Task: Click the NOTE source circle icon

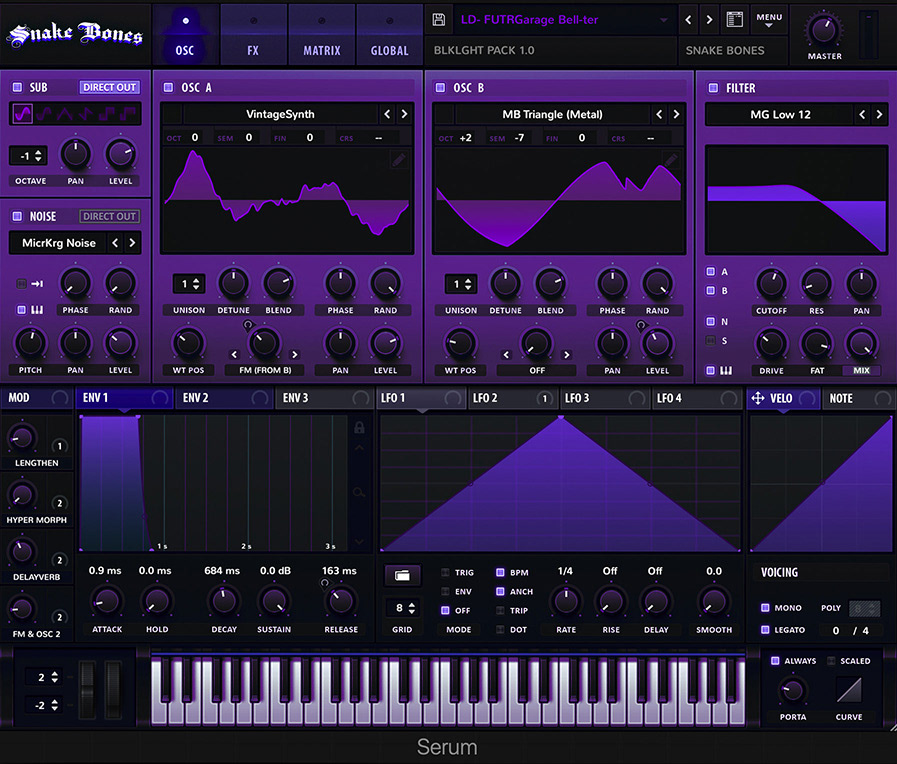Action: pos(883,399)
